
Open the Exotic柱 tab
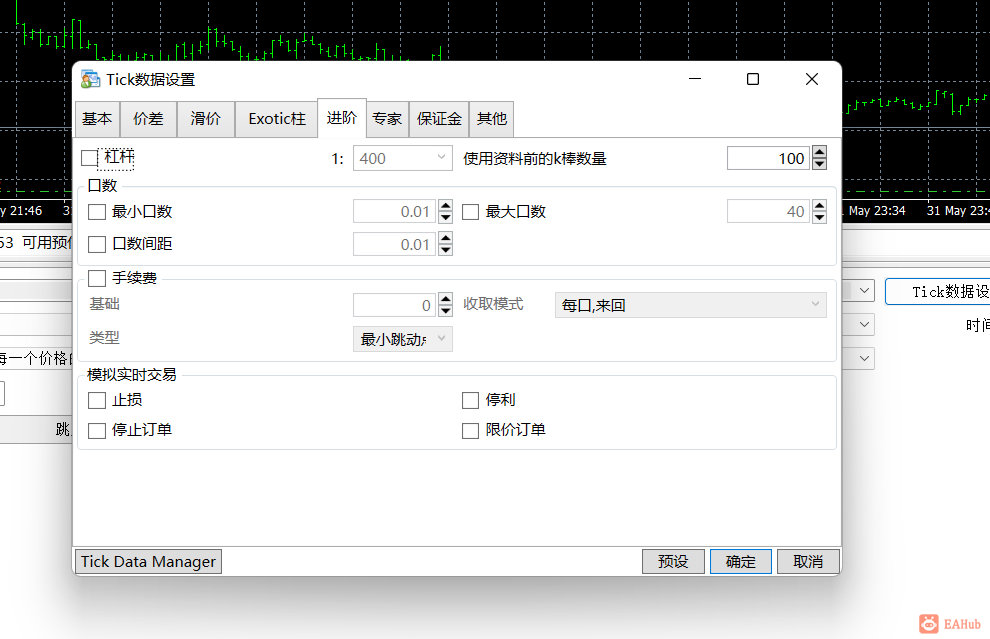(x=277, y=119)
